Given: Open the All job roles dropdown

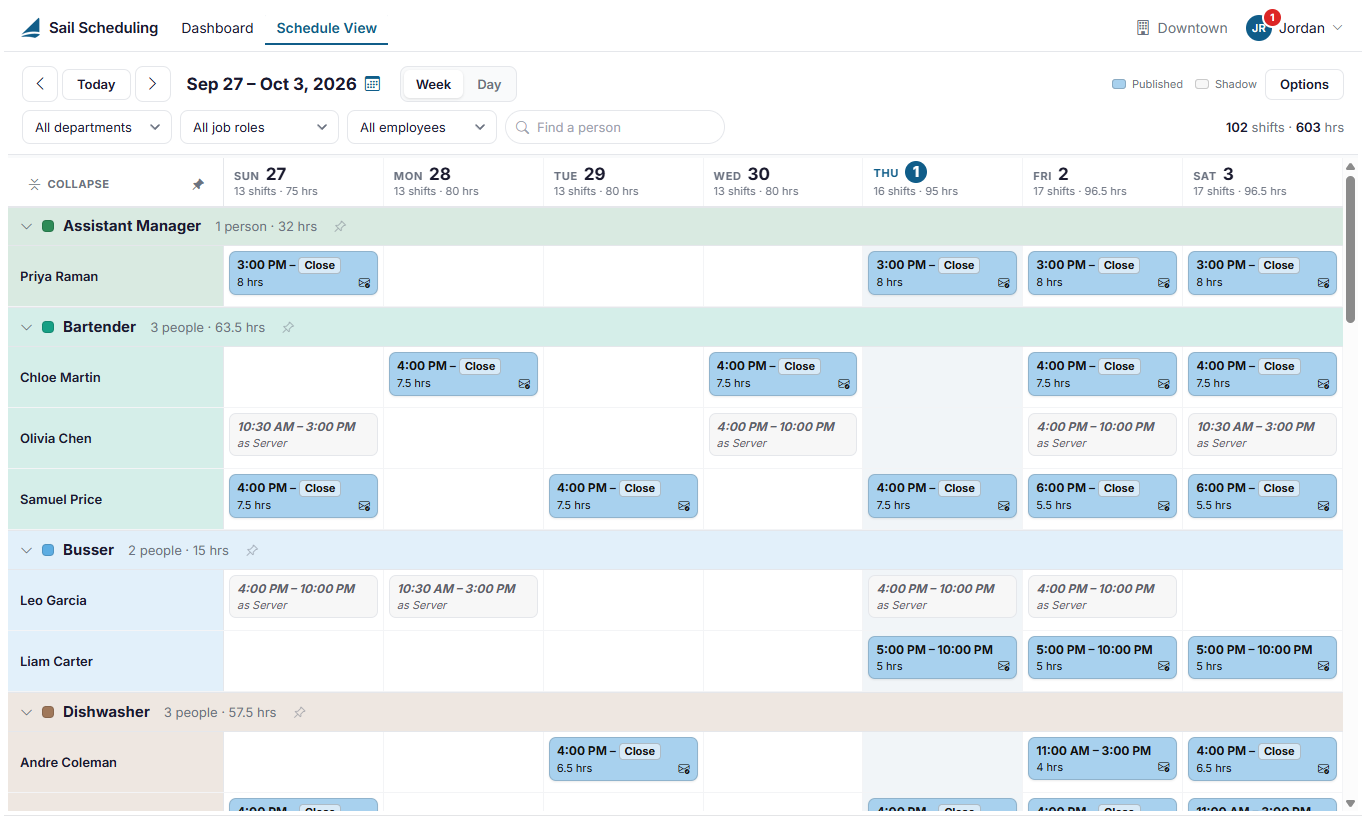Looking at the screenshot, I should (259, 127).
